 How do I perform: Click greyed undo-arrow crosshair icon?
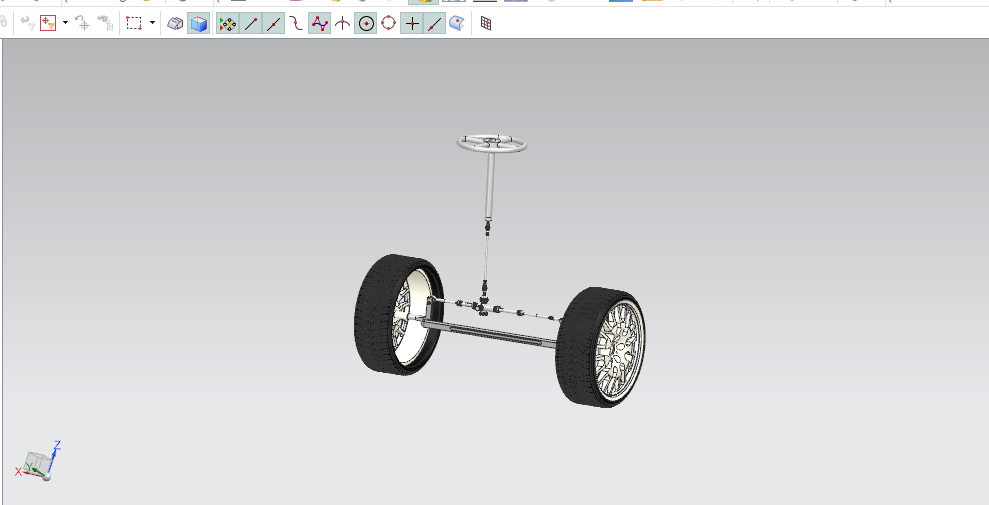[82, 24]
